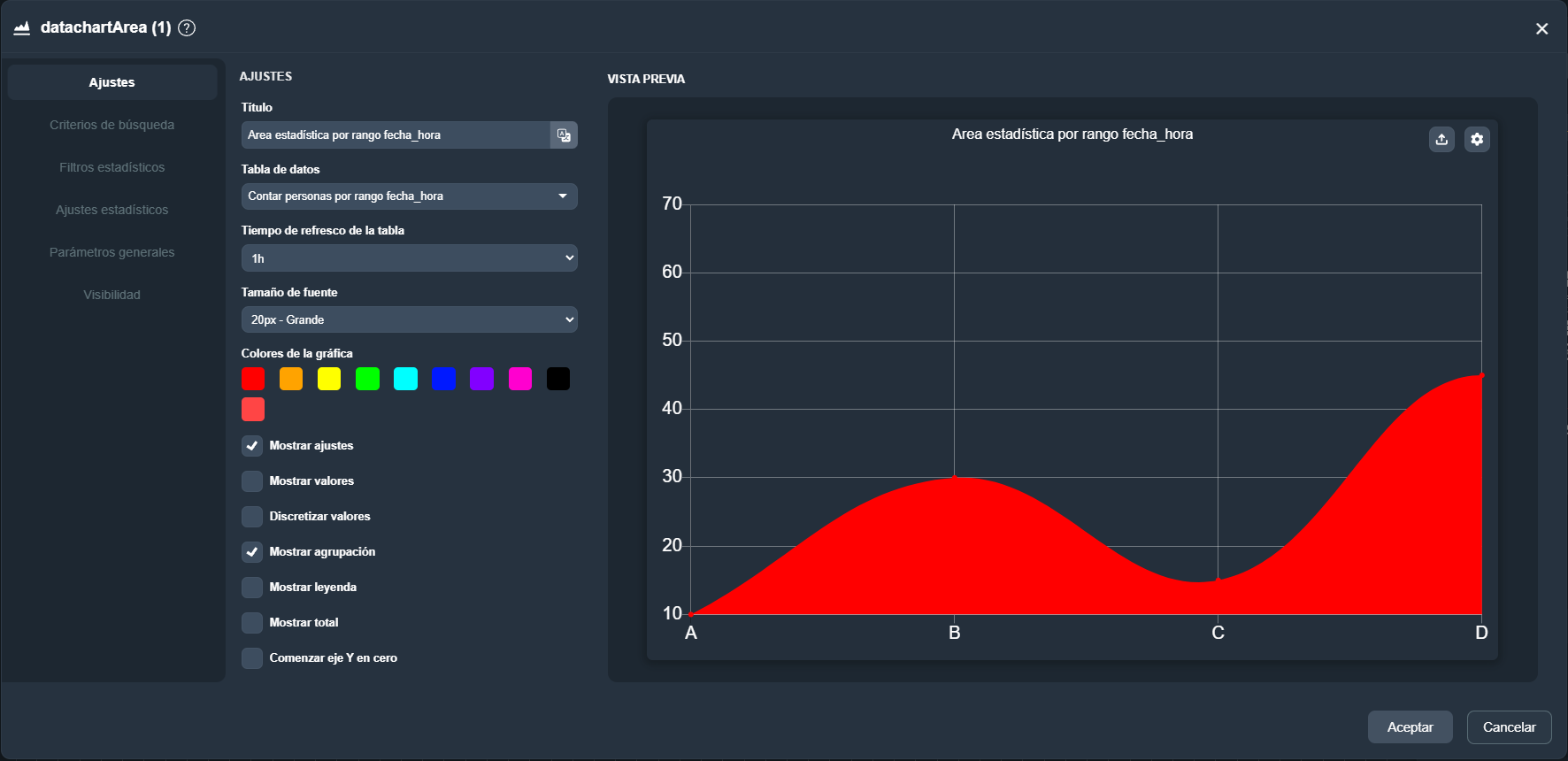The height and width of the screenshot is (761, 1568).
Task: Close the datachartArea dialog
Action: click(x=1541, y=28)
